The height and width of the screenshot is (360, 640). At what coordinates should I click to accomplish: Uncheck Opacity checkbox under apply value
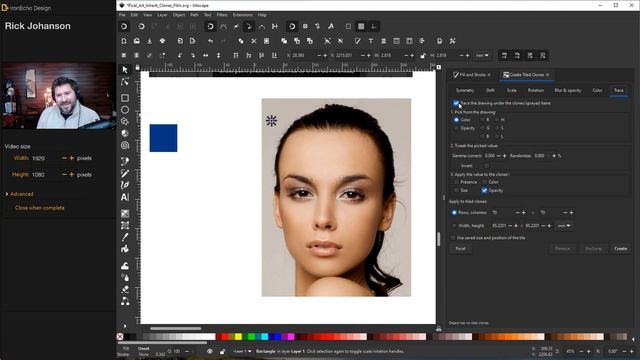coord(484,190)
